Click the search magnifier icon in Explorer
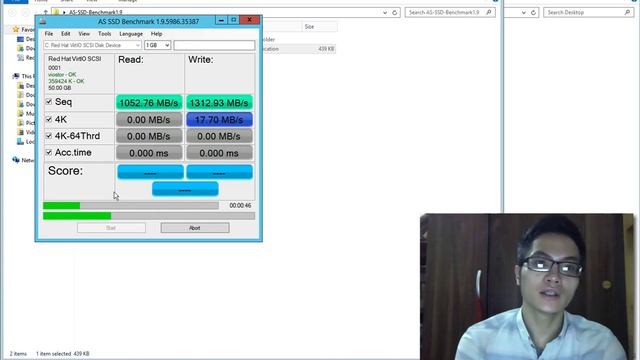This screenshot has width=640, height=360. click(489, 13)
